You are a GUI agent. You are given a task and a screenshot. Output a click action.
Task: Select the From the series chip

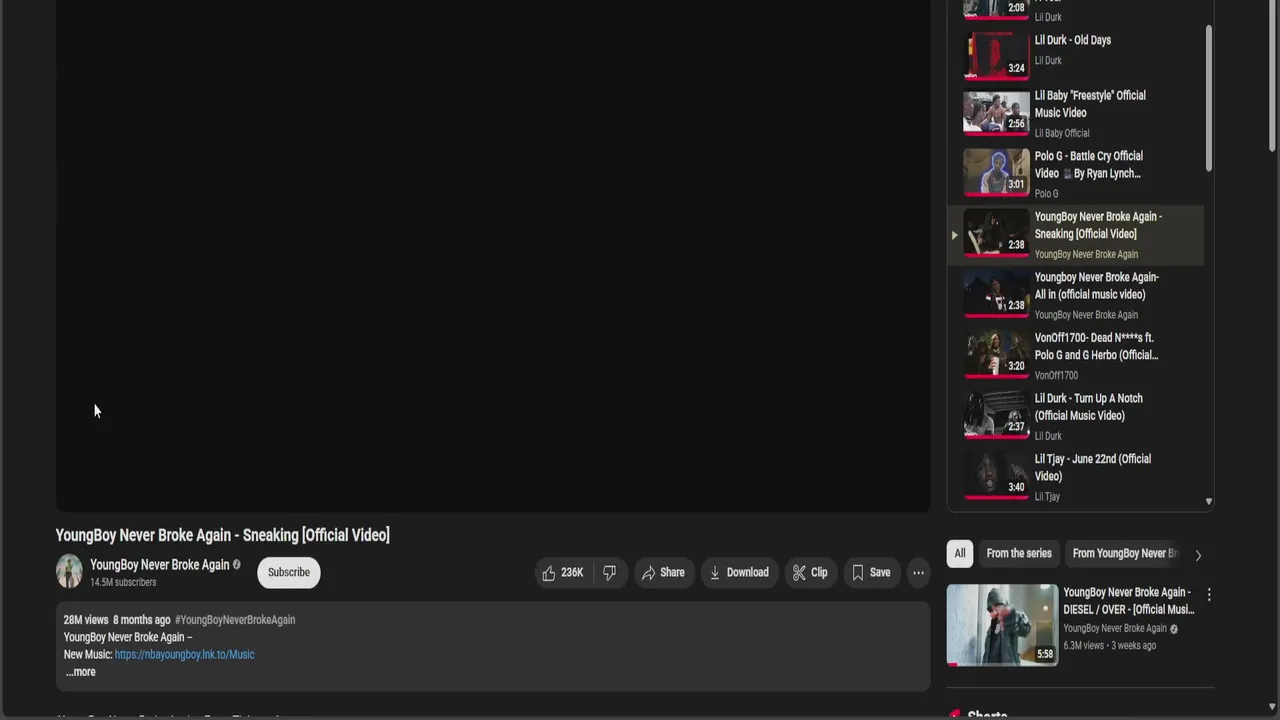click(x=1019, y=553)
